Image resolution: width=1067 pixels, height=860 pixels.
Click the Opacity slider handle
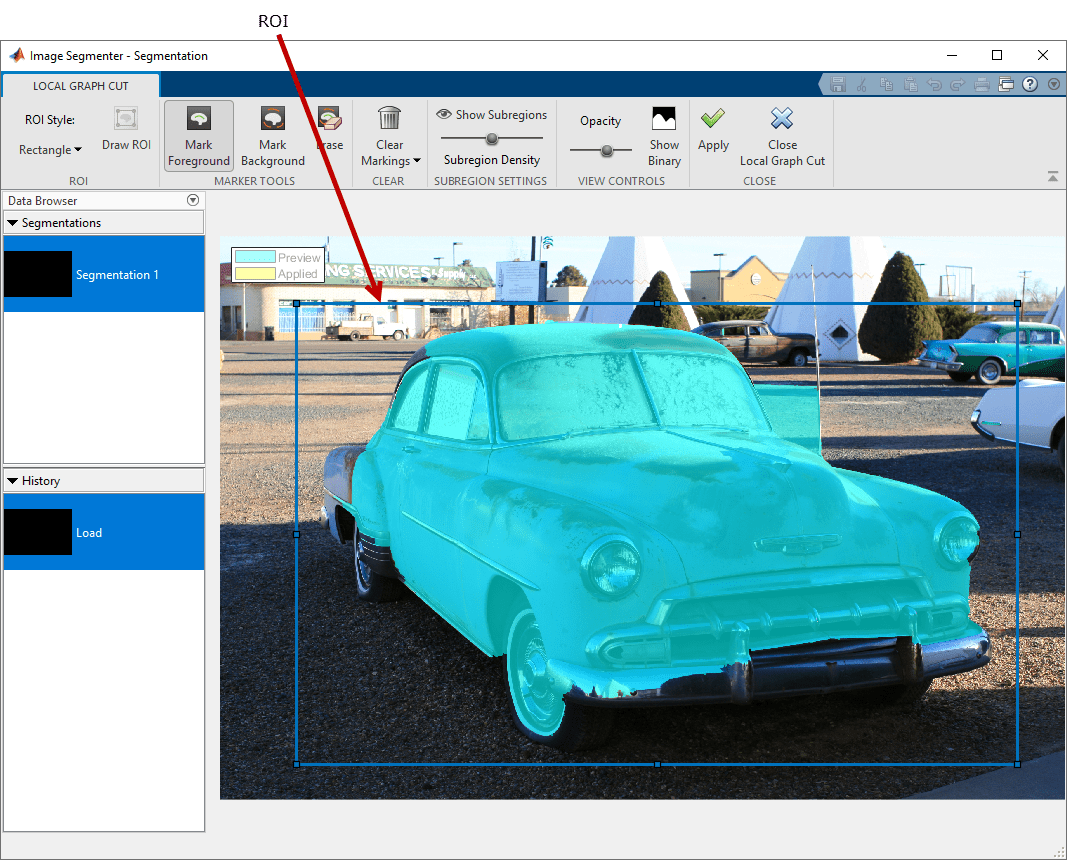(x=606, y=150)
